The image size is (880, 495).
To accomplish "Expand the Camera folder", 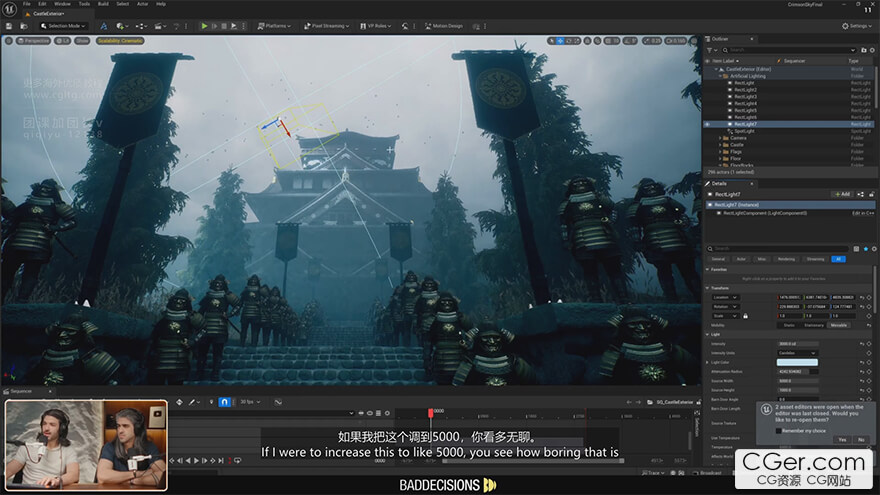I will tap(720, 138).
